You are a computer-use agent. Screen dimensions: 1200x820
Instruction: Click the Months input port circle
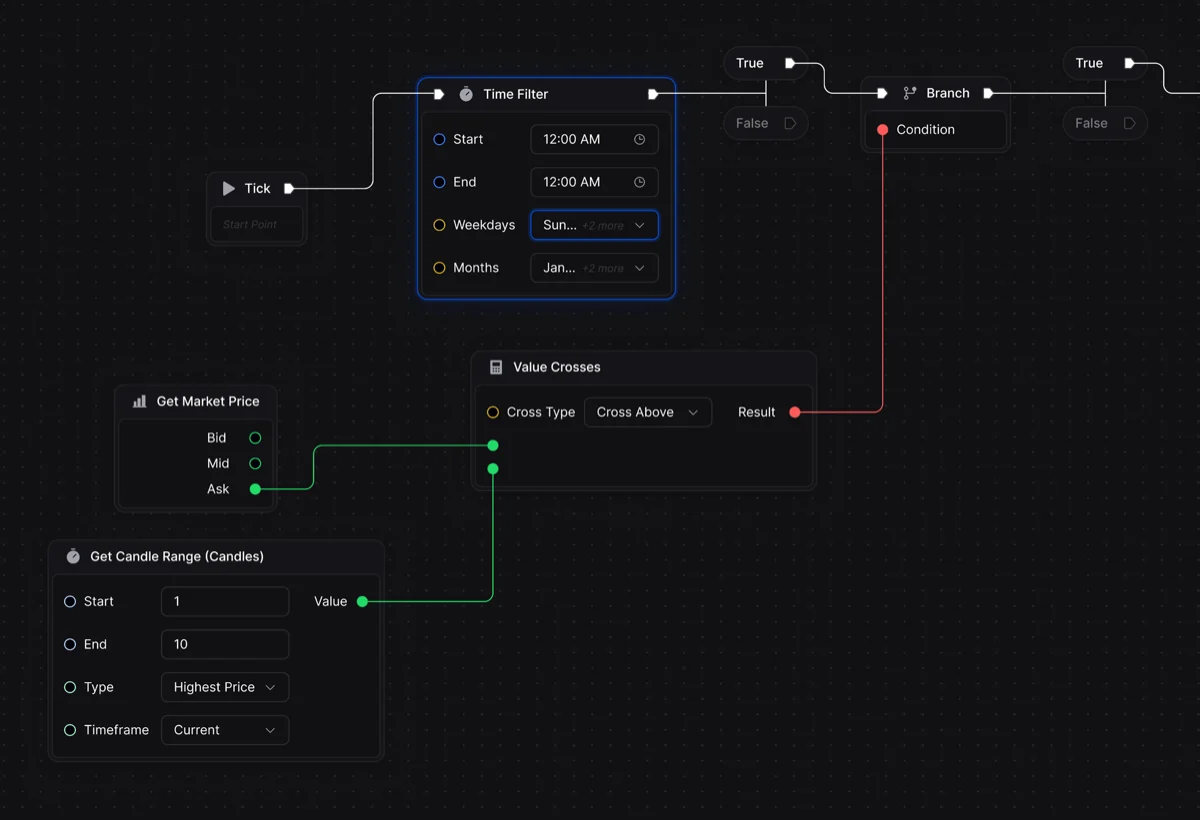pyautogui.click(x=439, y=268)
